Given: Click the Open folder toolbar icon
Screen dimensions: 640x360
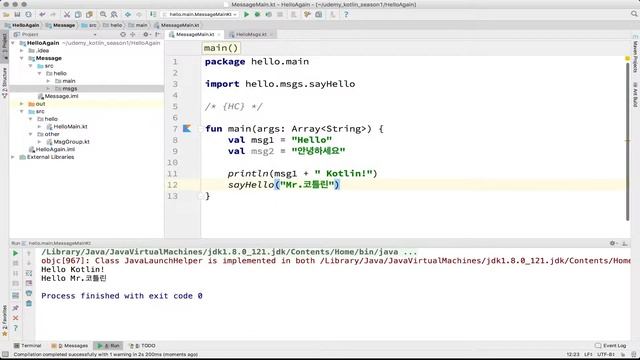Looking at the screenshot, I should click(x=6, y=14).
